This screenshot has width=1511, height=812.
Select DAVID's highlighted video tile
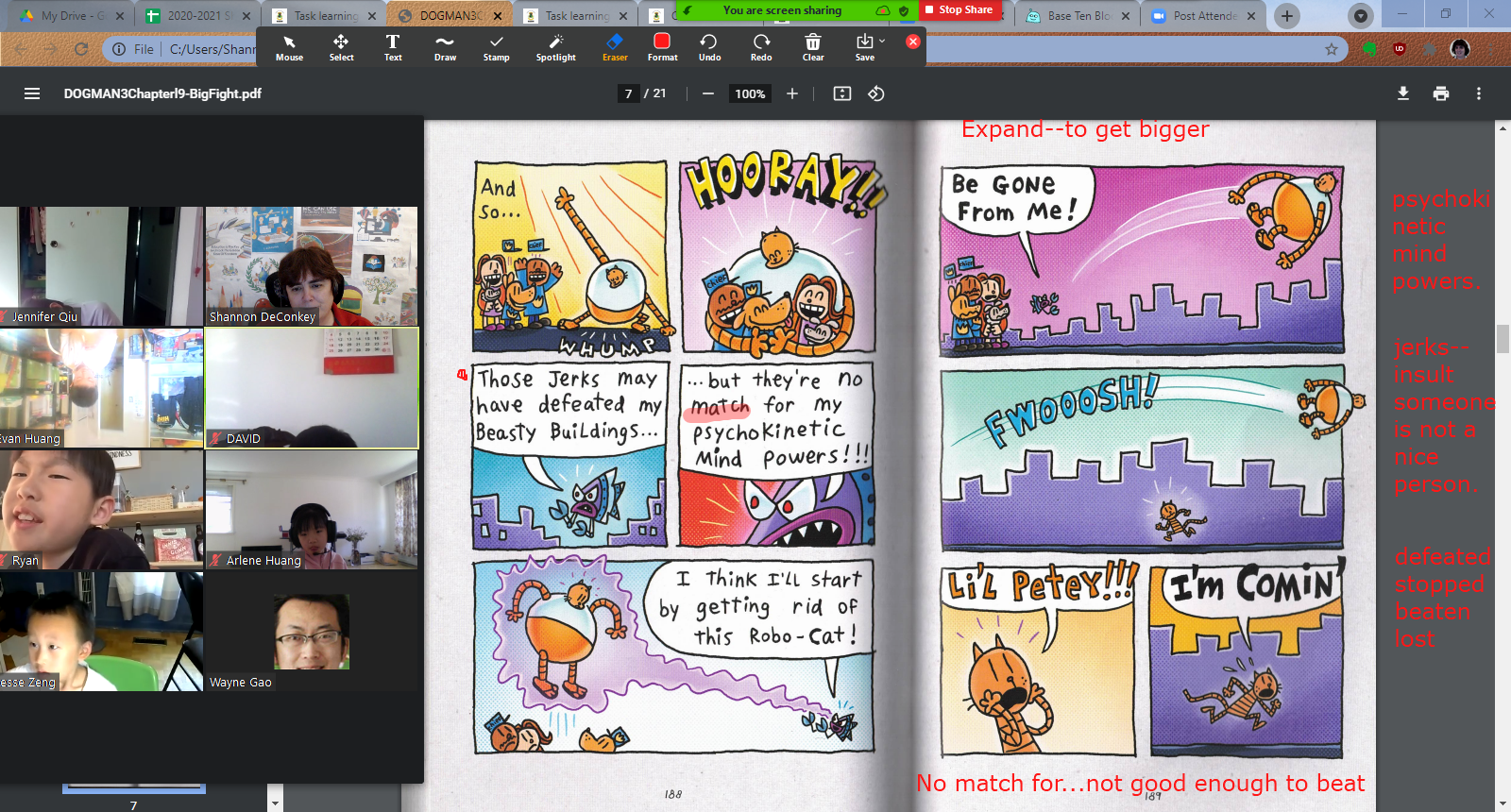pyautogui.click(x=312, y=388)
